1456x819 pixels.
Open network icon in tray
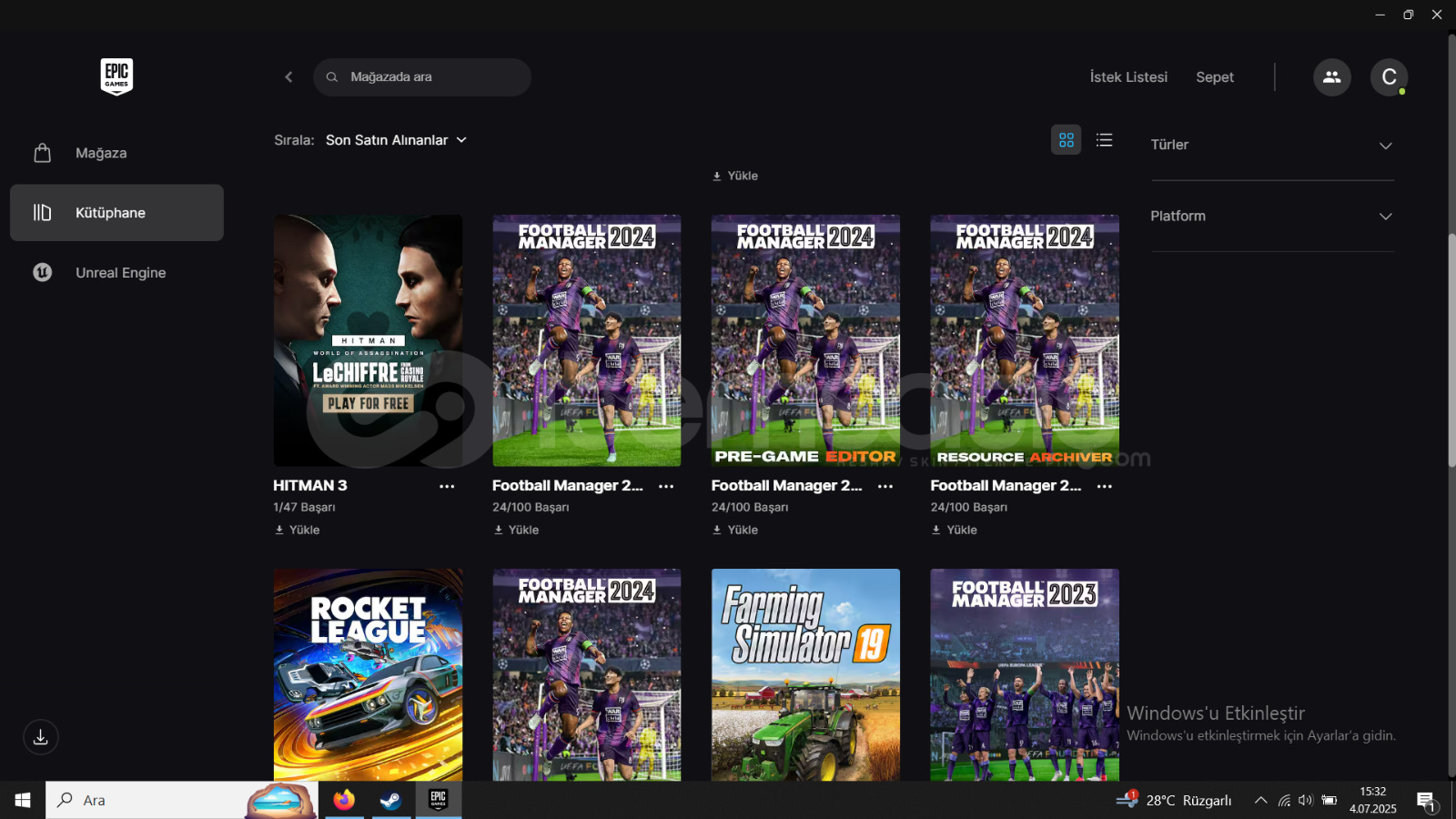point(1284,800)
